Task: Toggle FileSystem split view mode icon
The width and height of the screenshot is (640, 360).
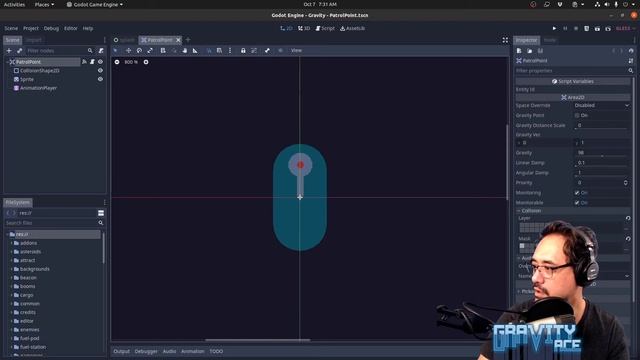Action: tap(101, 213)
